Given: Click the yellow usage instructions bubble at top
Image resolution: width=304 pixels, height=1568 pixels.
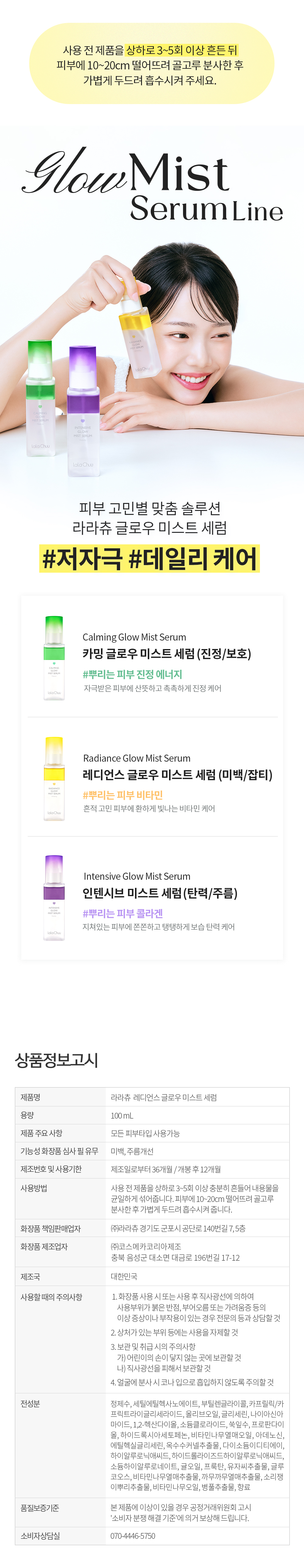Looking at the screenshot, I should 151,64.
